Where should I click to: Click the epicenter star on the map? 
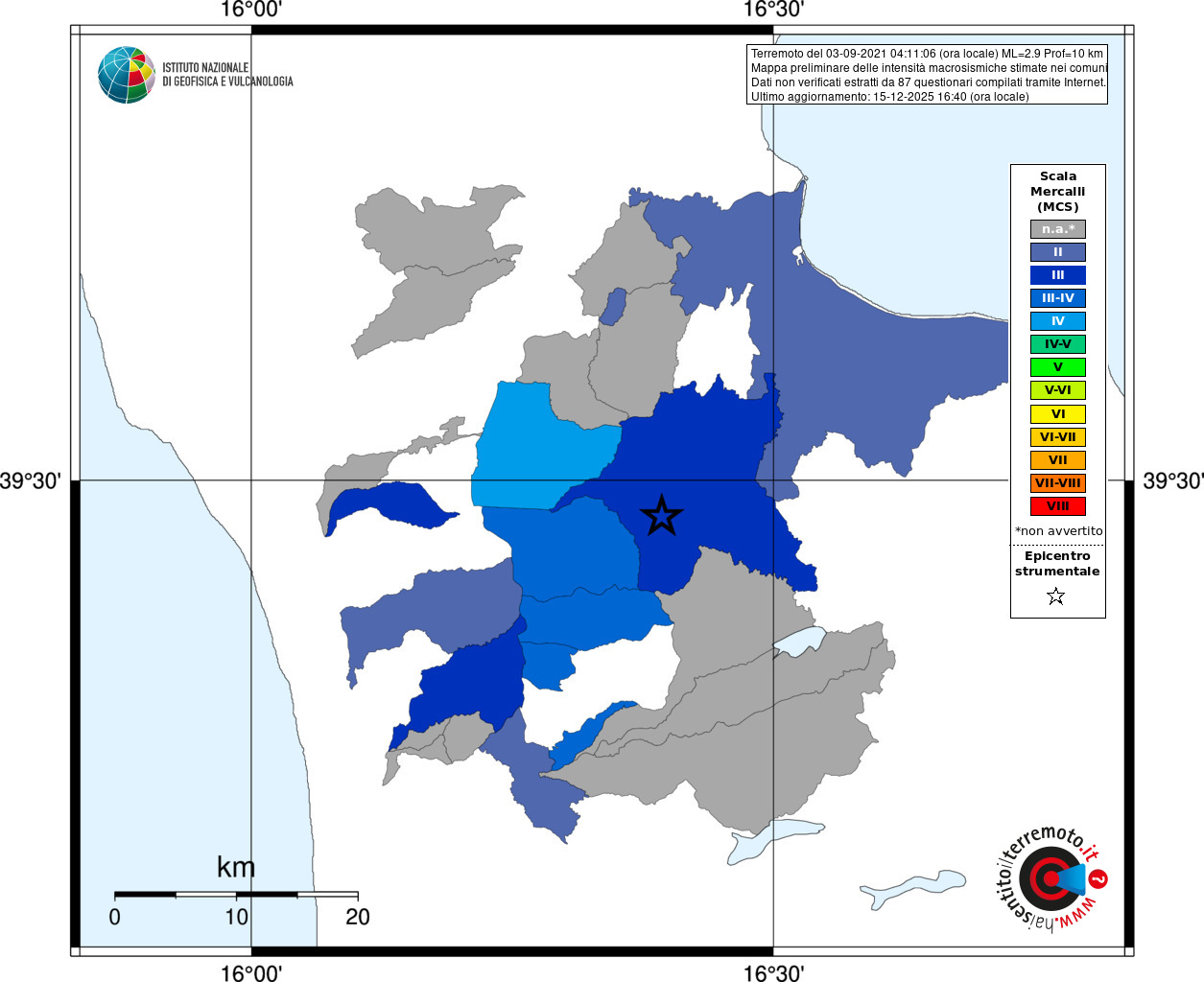click(661, 516)
